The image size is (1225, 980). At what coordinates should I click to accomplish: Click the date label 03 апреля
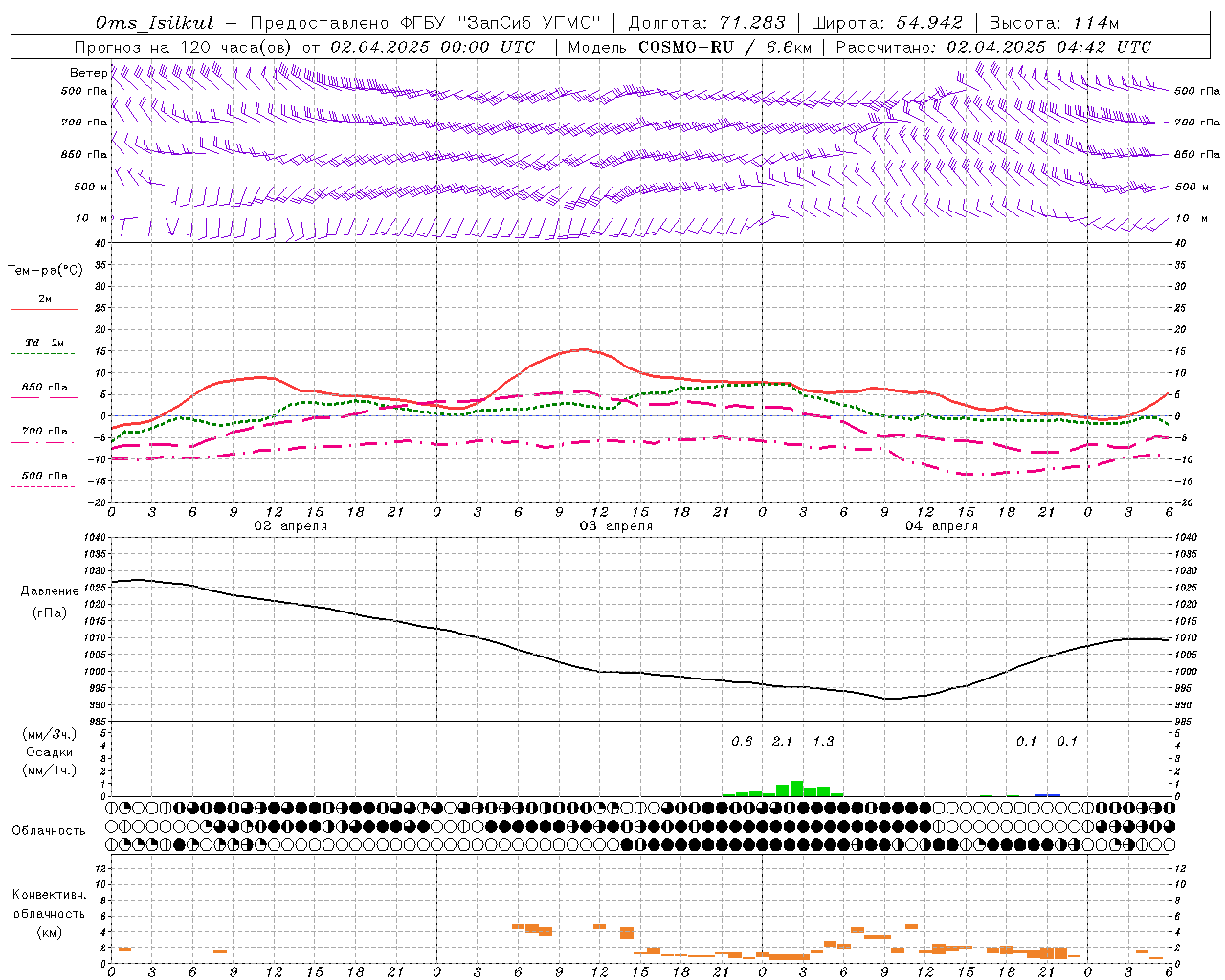tap(616, 526)
